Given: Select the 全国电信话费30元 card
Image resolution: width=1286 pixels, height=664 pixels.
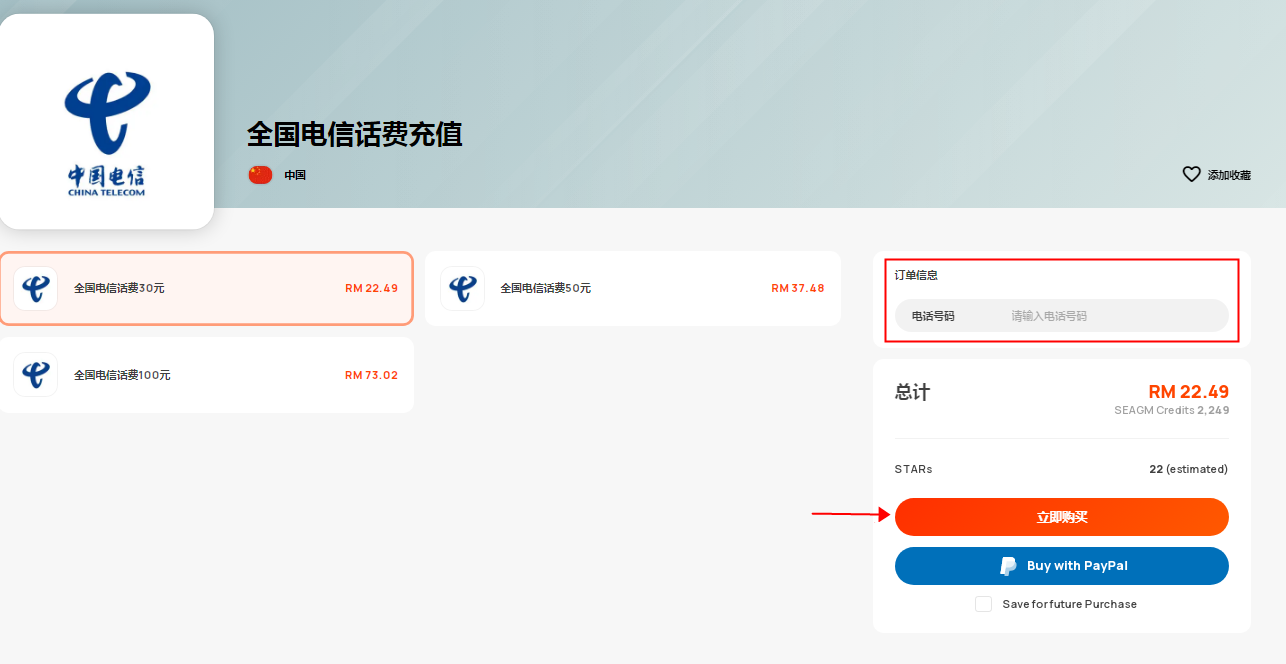Looking at the screenshot, I should (207, 288).
